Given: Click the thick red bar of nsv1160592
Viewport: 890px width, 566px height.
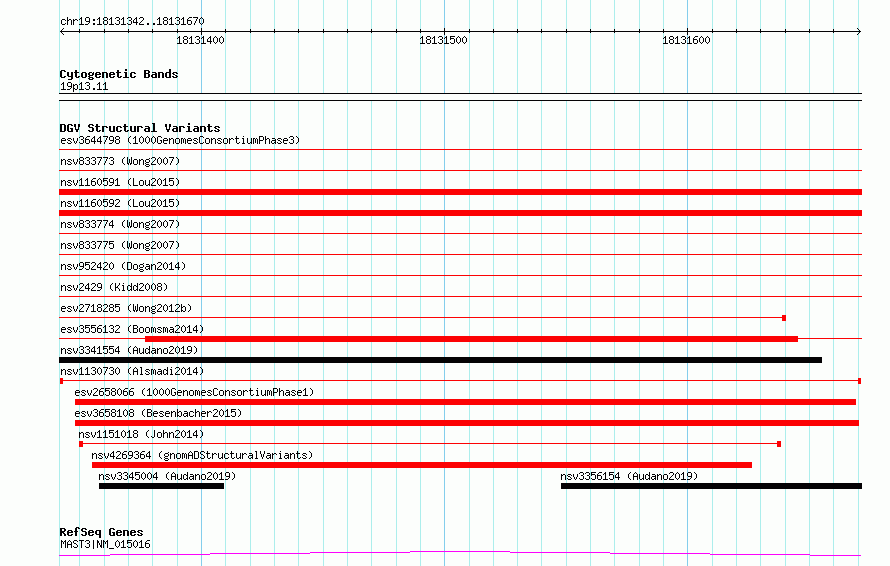Looking at the screenshot, I should pos(460,213).
